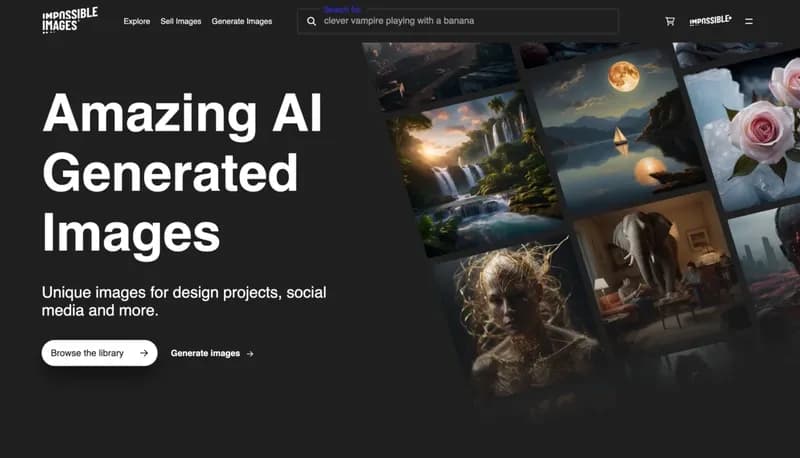This screenshot has height=458, width=800.
Task: Open the waterfall jungle image thumbnail
Action: (x=474, y=173)
